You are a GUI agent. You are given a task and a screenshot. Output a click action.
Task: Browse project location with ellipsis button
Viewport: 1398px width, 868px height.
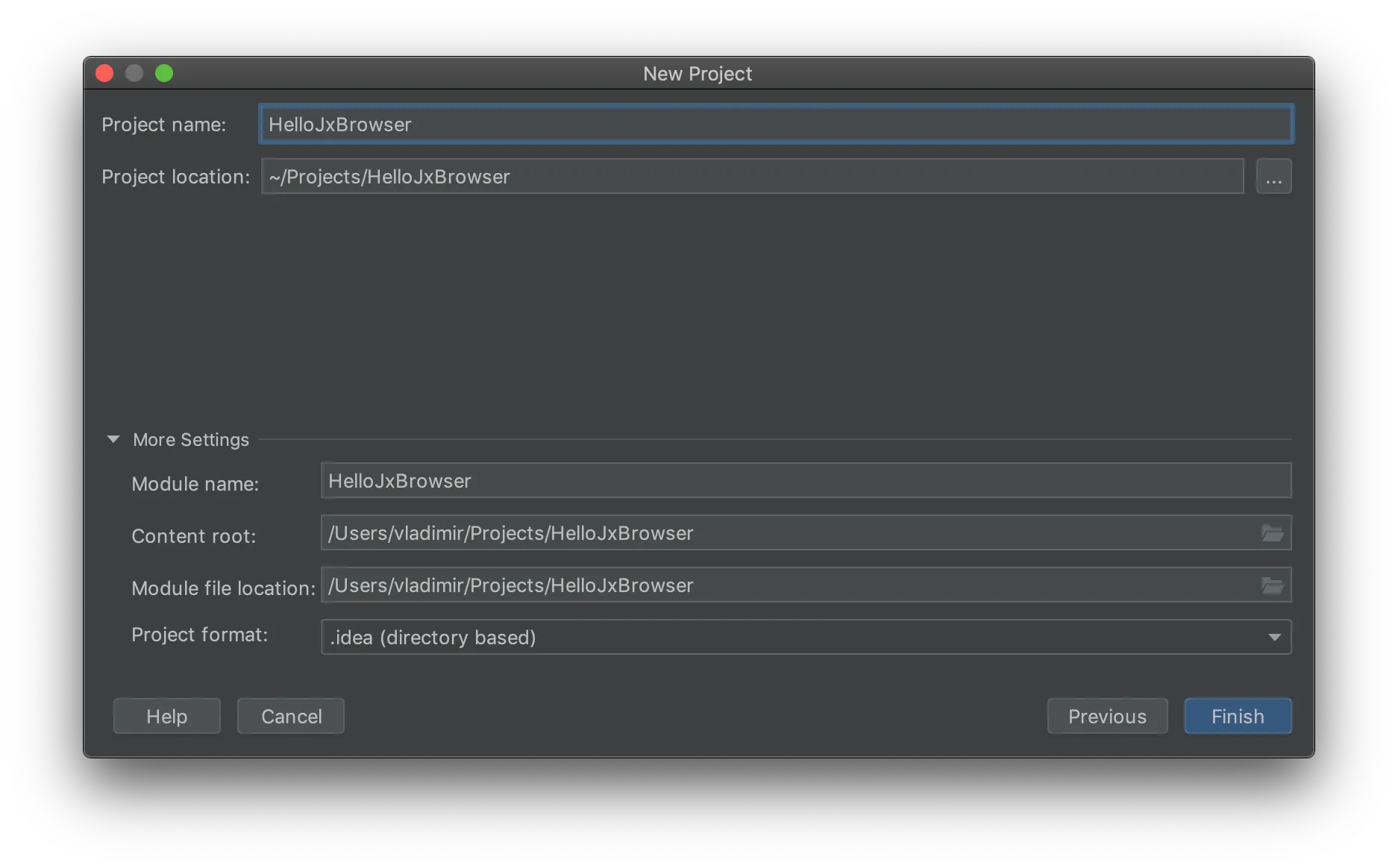coord(1273,177)
